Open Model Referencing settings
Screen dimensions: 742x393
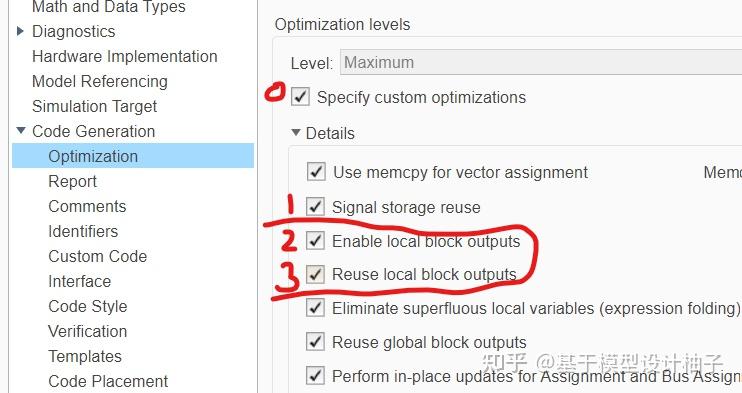[x=100, y=81]
